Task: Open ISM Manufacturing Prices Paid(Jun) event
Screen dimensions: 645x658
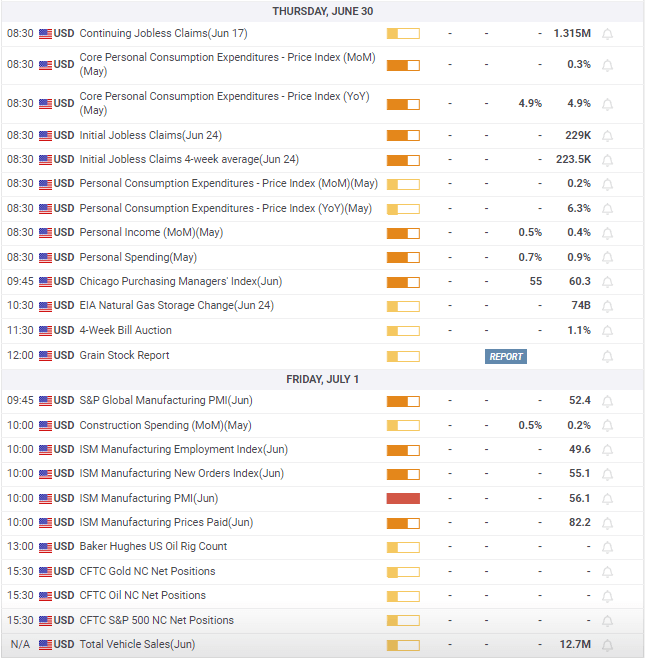Action: pos(166,522)
